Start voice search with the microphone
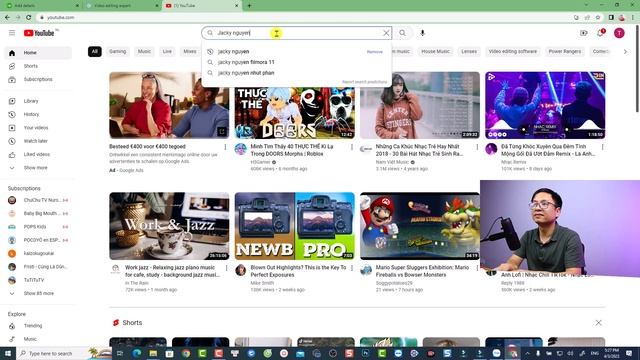This screenshot has width=640, height=360. 422,33
